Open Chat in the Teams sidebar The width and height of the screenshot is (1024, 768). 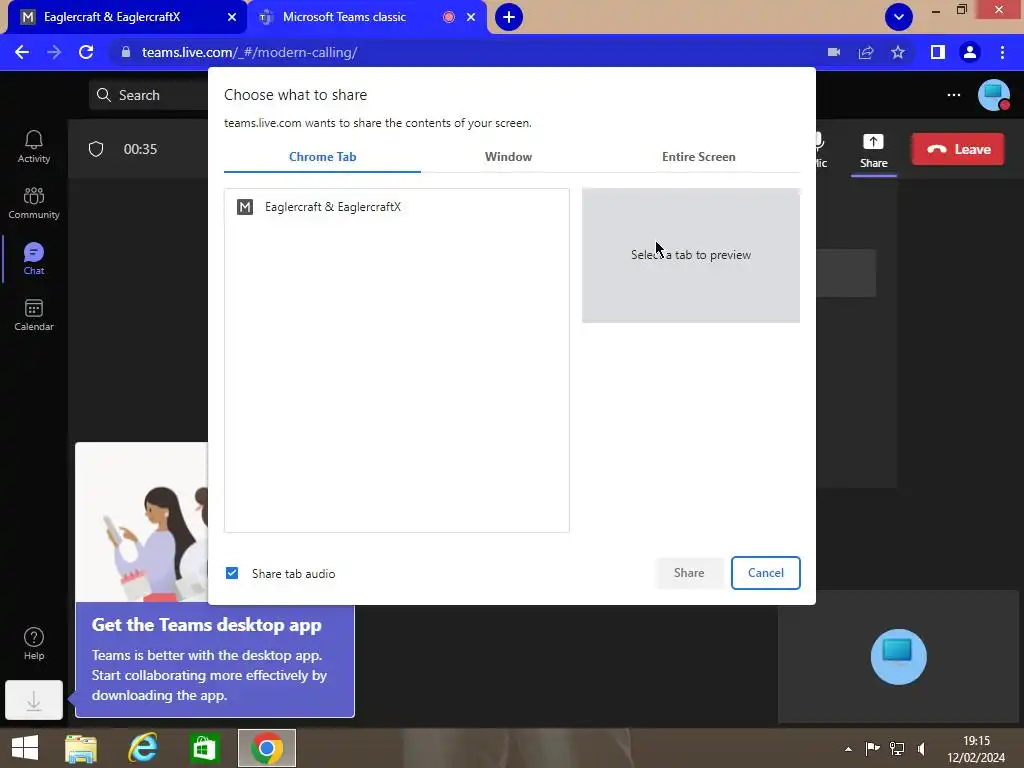click(33, 259)
